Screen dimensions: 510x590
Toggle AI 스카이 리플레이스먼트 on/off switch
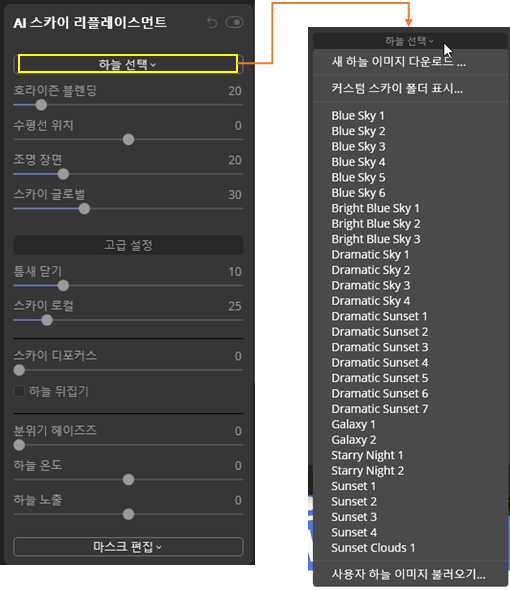[234, 23]
